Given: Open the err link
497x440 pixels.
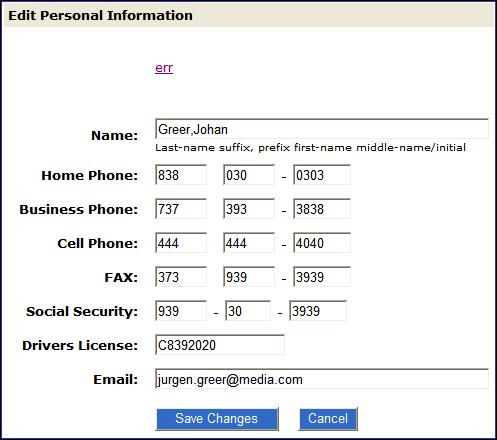Looking at the screenshot, I should [x=164, y=68].
